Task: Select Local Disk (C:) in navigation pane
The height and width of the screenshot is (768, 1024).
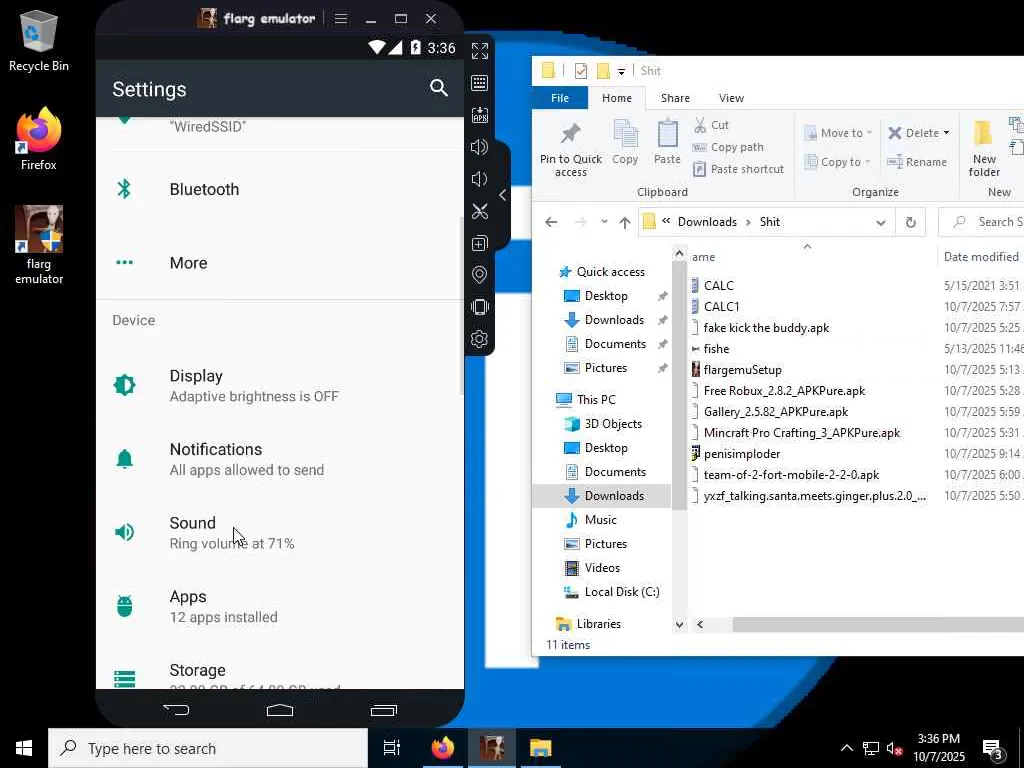Action: [x=622, y=592]
